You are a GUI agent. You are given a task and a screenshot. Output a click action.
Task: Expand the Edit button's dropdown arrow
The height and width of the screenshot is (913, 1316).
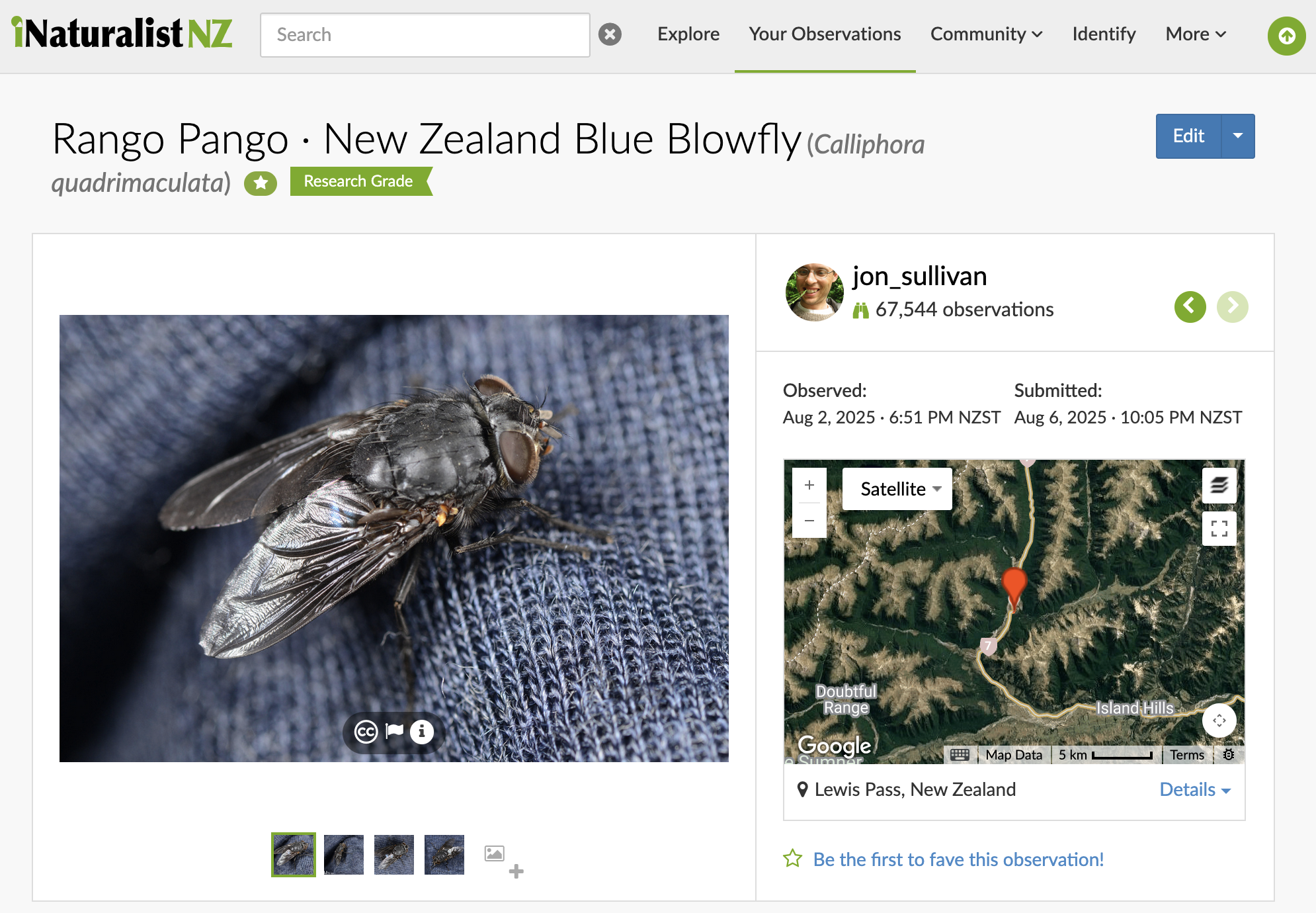tap(1238, 136)
